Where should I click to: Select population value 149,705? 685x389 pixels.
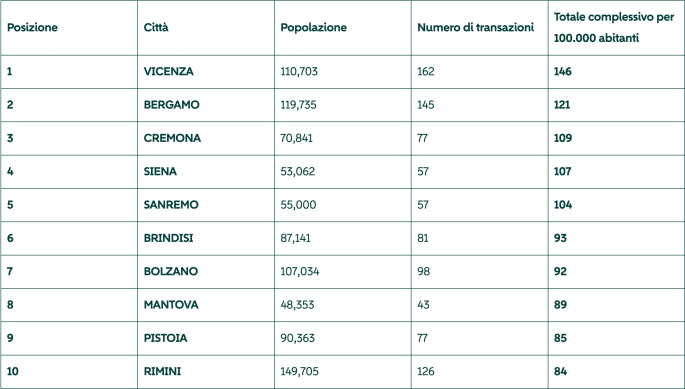tap(300, 372)
